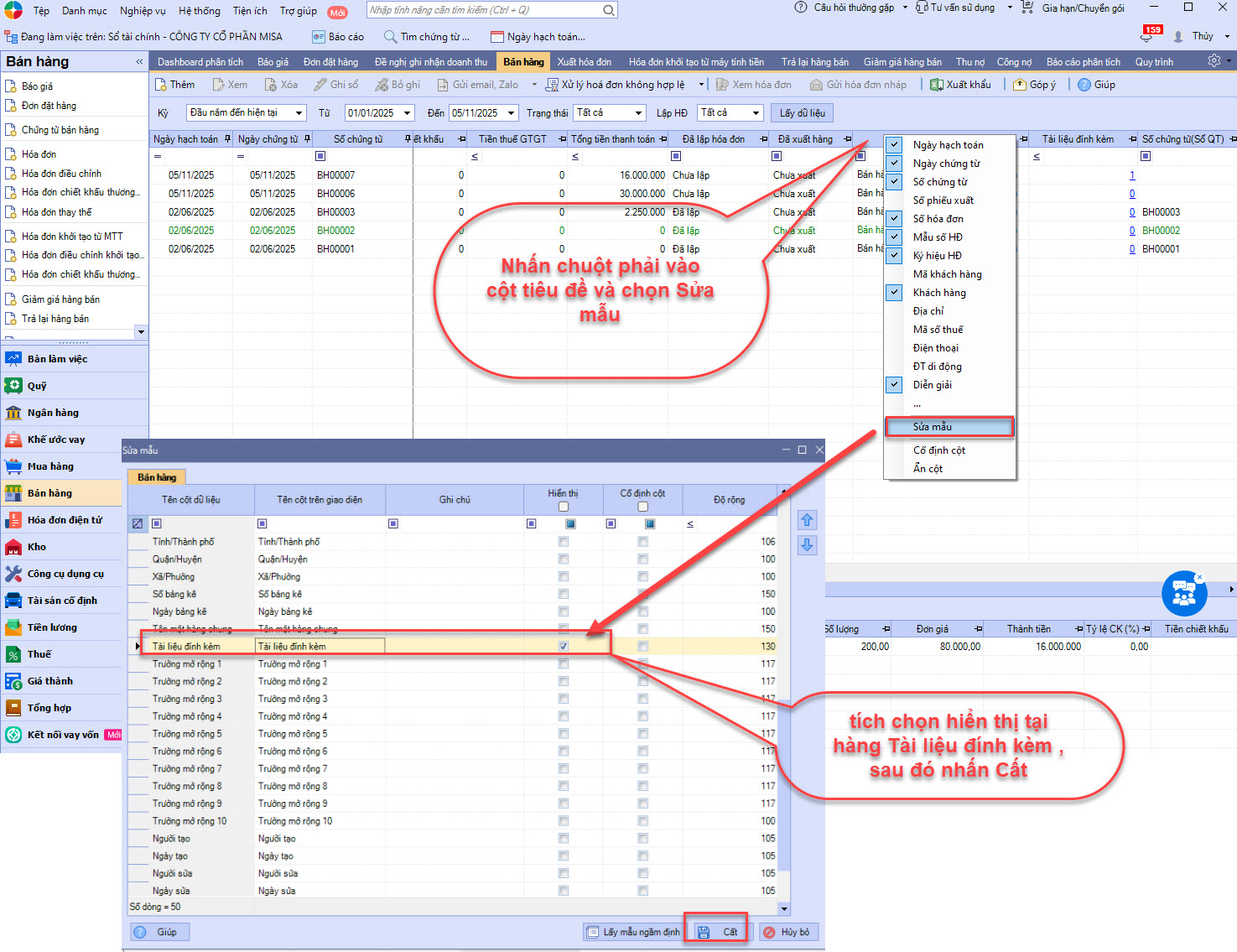Click the settings gear icon on tab bar
This screenshot has height=952, width=1237.
click(1214, 61)
